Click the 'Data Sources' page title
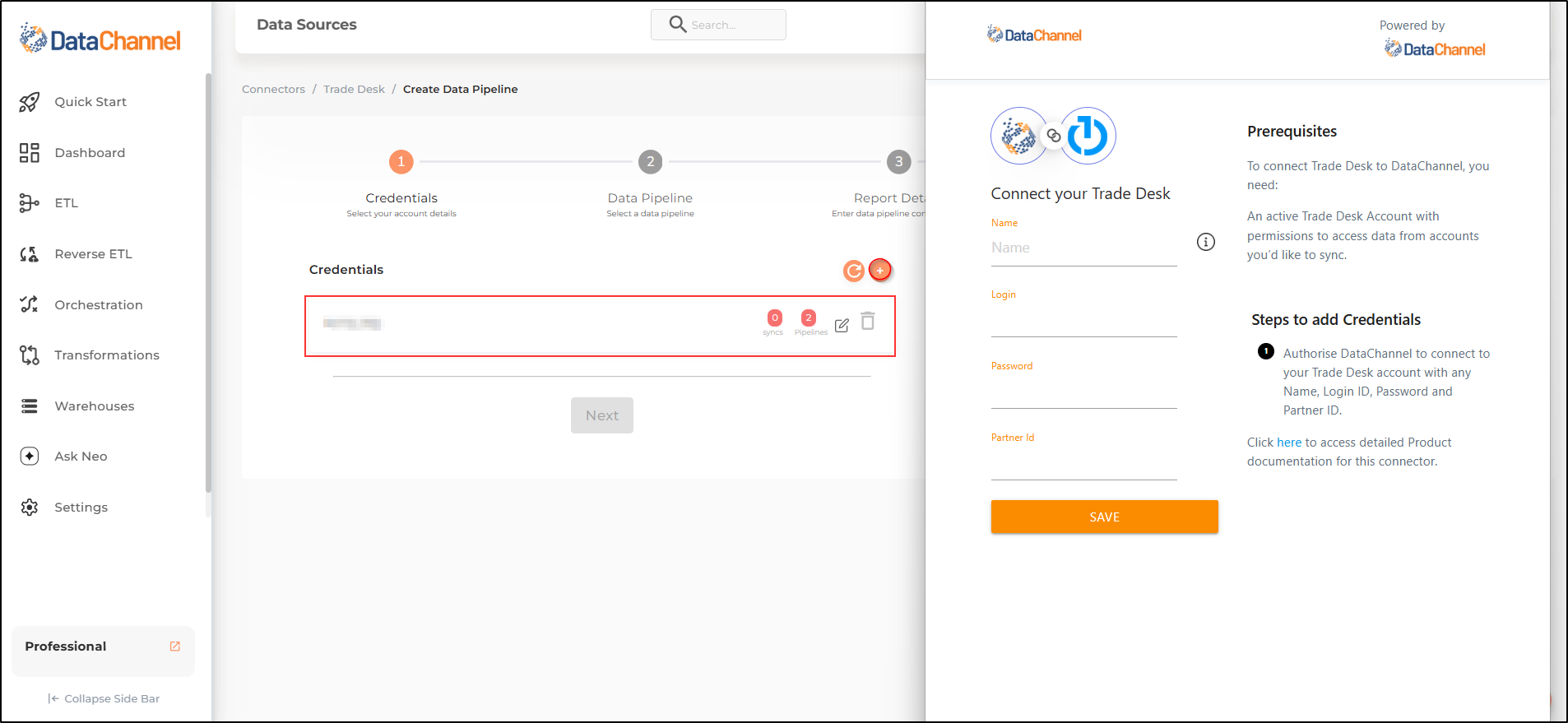Image resolution: width=1568 pixels, height=723 pixels. point(307,25)
